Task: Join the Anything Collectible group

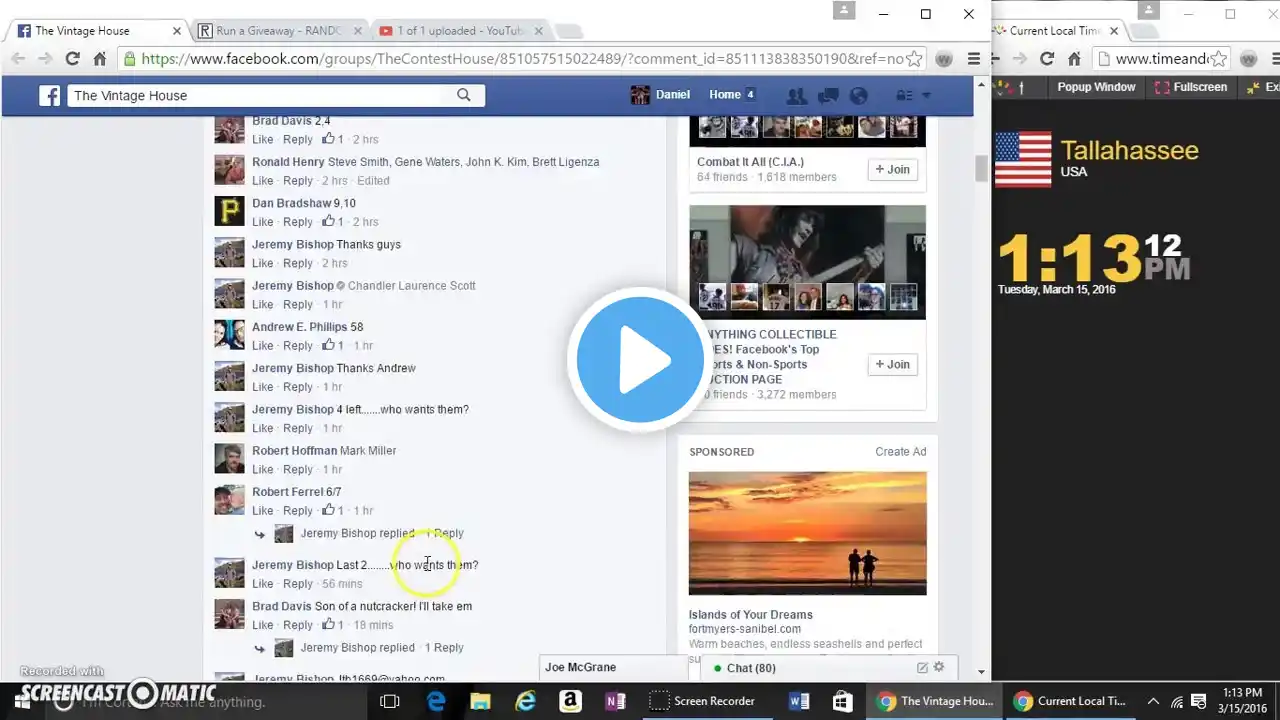Action: point(892,365)
